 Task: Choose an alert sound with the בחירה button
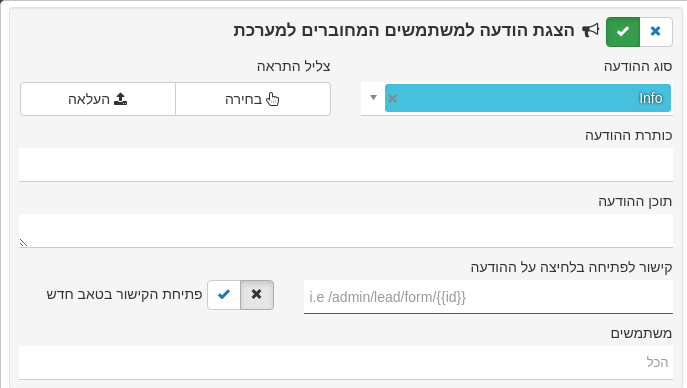point(253,99)
